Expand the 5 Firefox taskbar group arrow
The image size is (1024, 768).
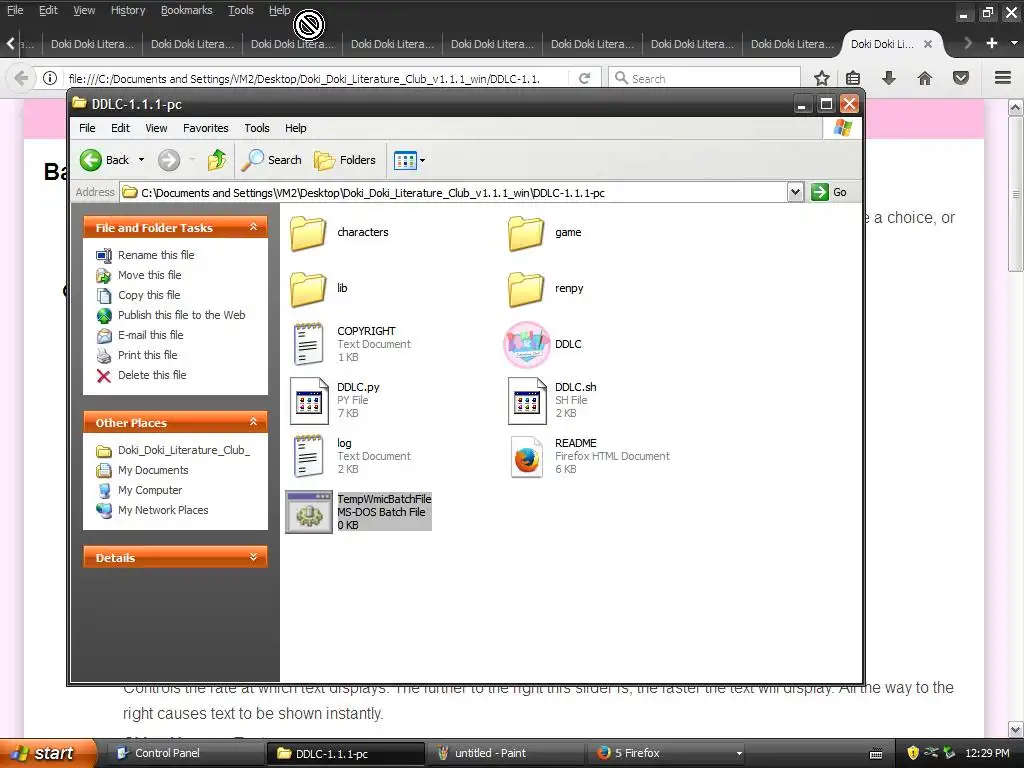pyautogui.click(x=739, y=754)
